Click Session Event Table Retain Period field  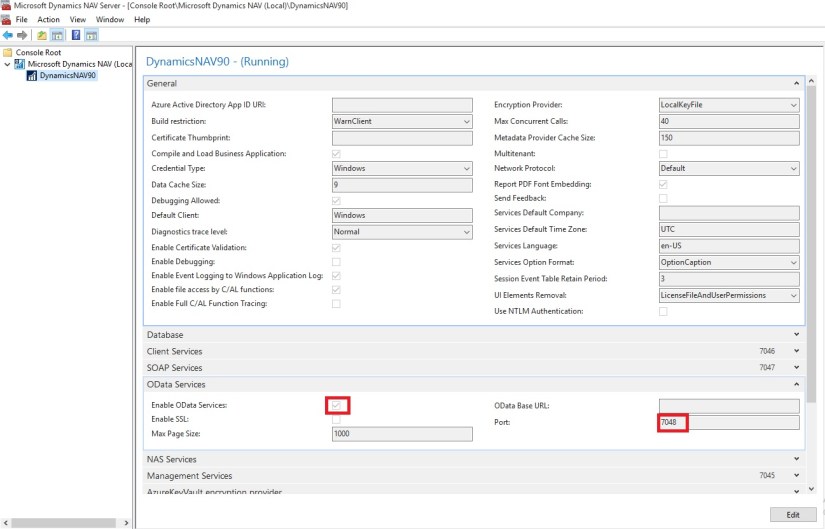(x=729, y=279)
